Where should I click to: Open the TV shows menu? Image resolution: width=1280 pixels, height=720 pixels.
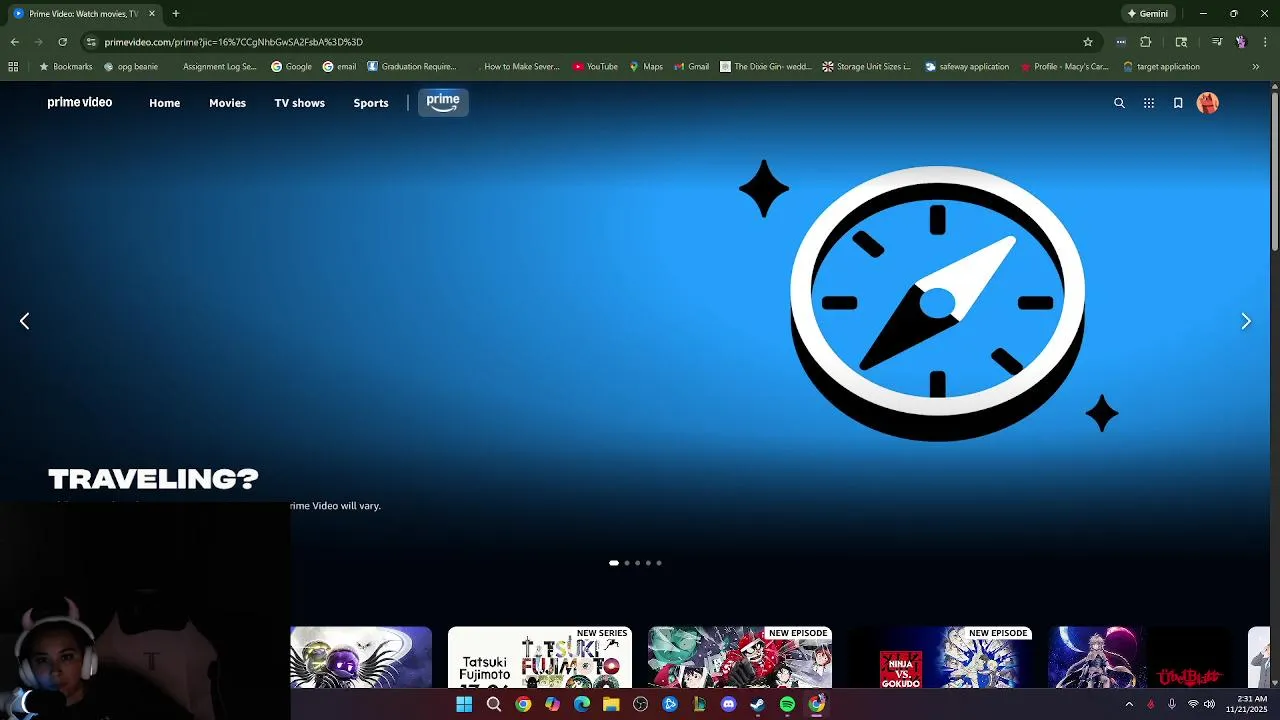coord(300,103)
